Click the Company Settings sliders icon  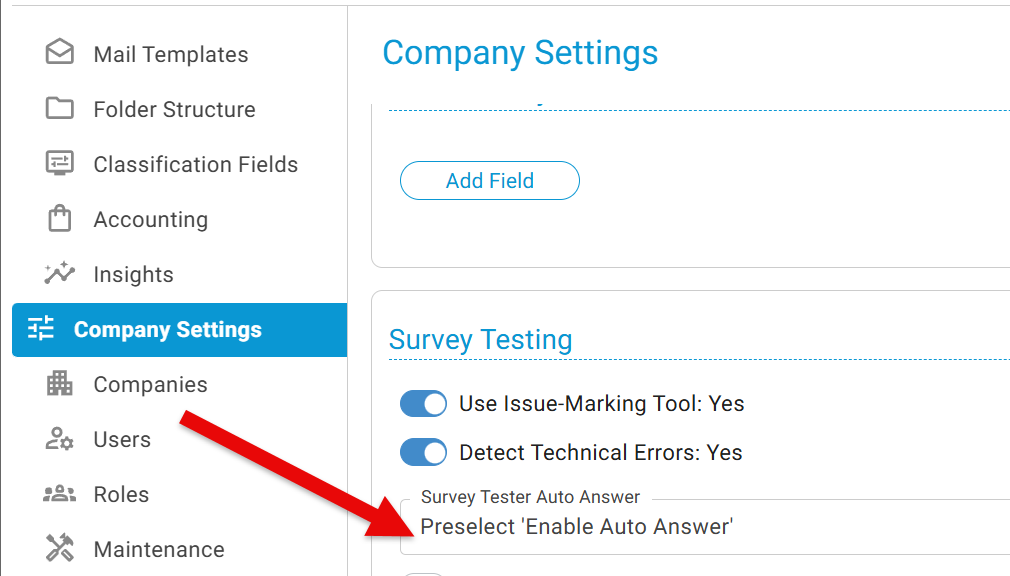click(x=41, y=329)
